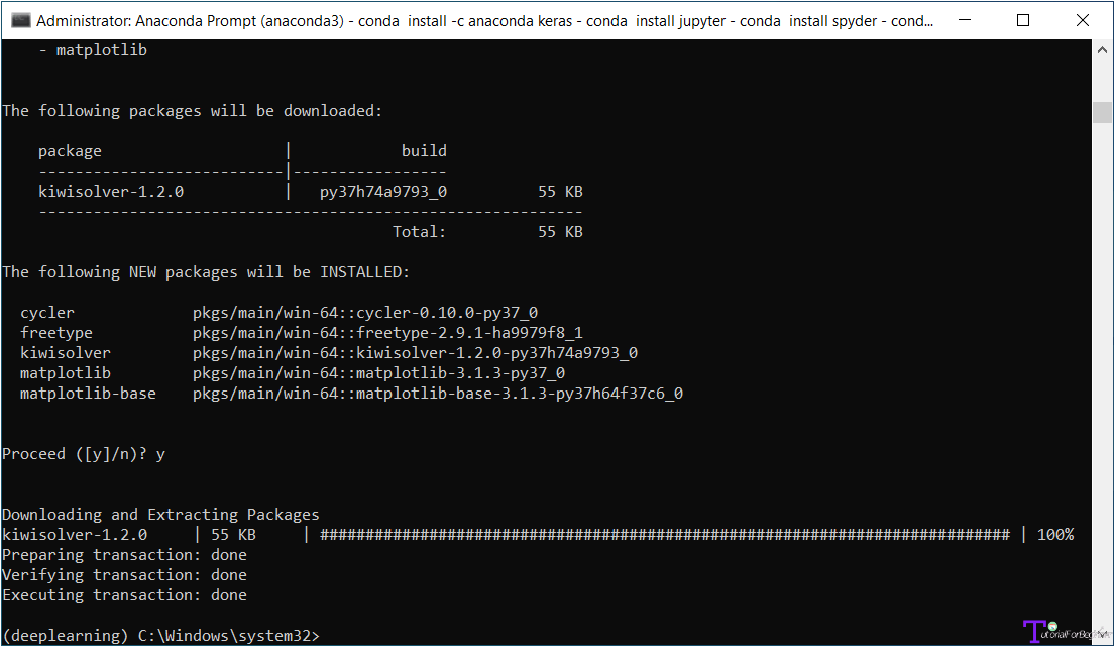Click 'Downloading and Extracting Packages' line
This screenshot has width=1114, height=646.
coord(161,515)
